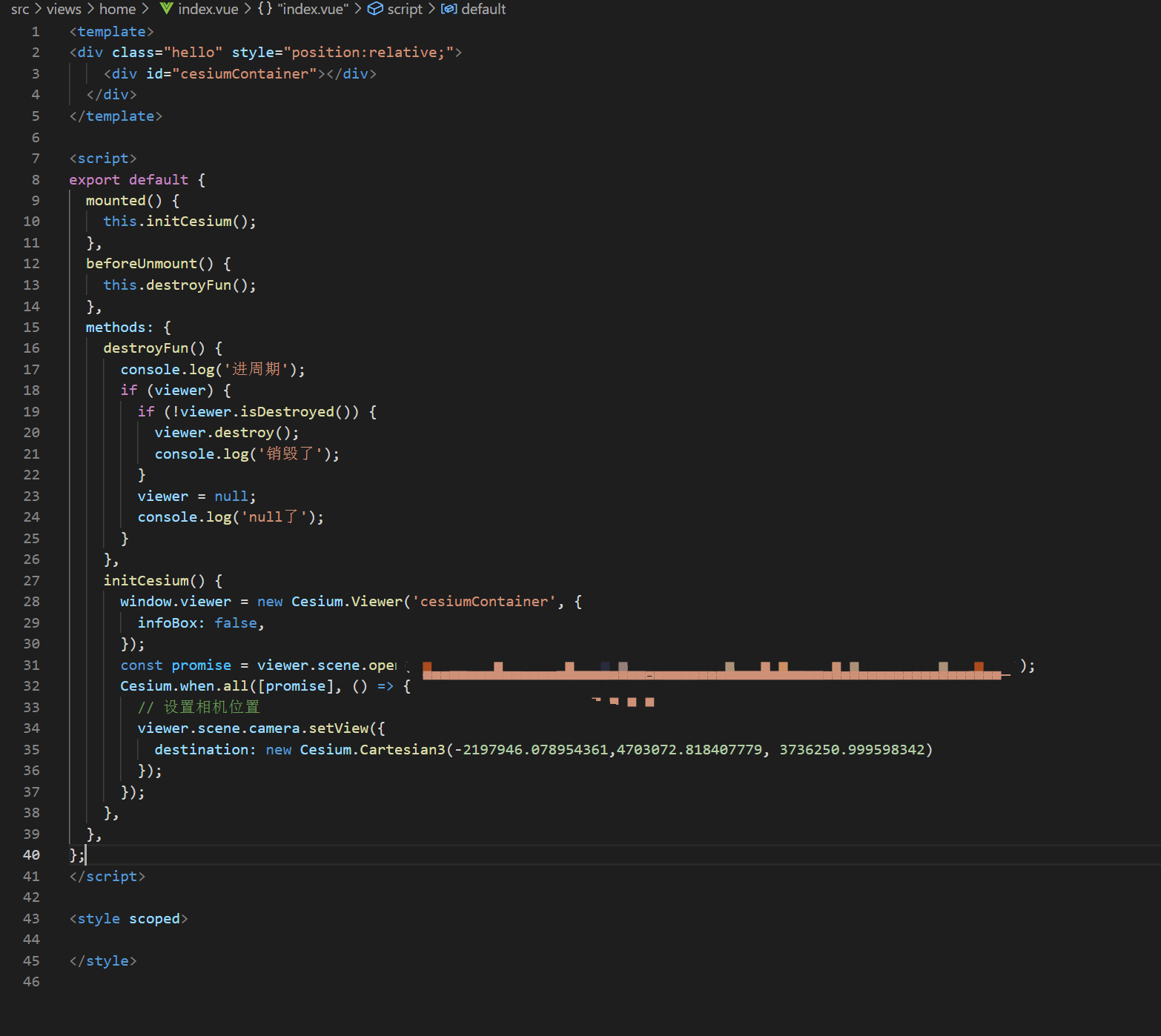The width and height of the screenshot is (1161, 1036).
Task: Click the opening style scoped tag
Action: coord(128,918)
